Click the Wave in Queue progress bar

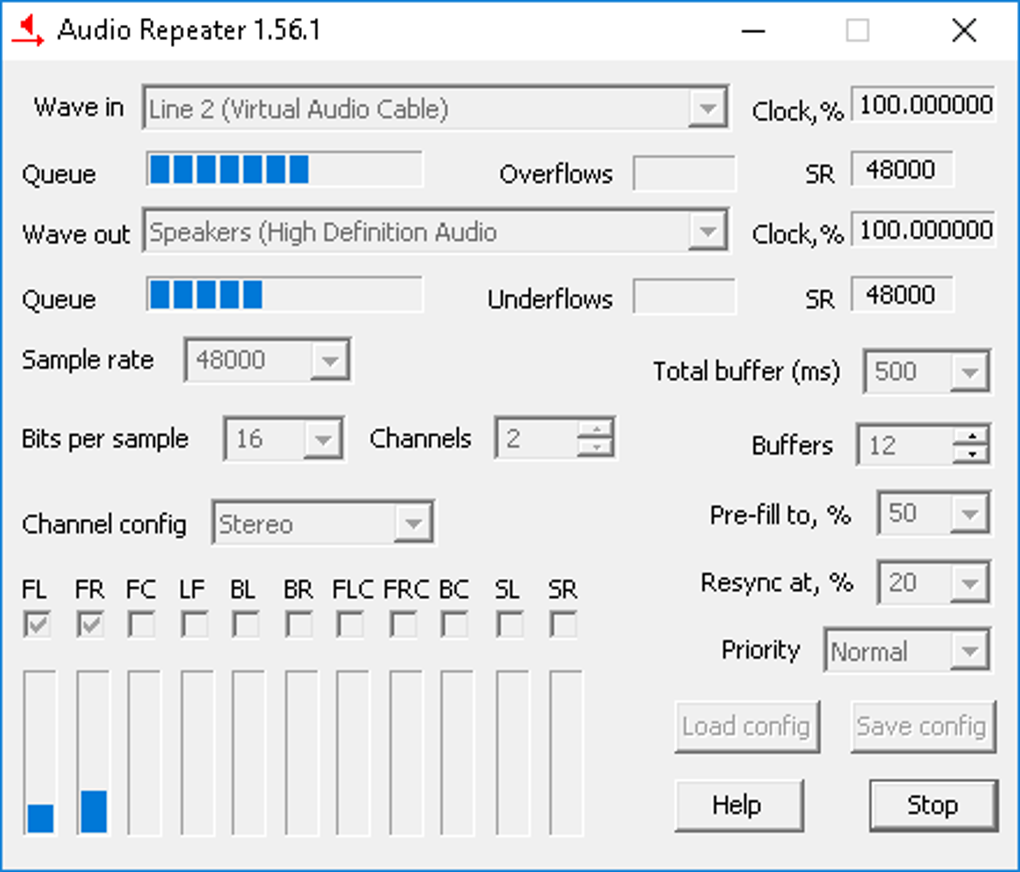tap(284, 169)
